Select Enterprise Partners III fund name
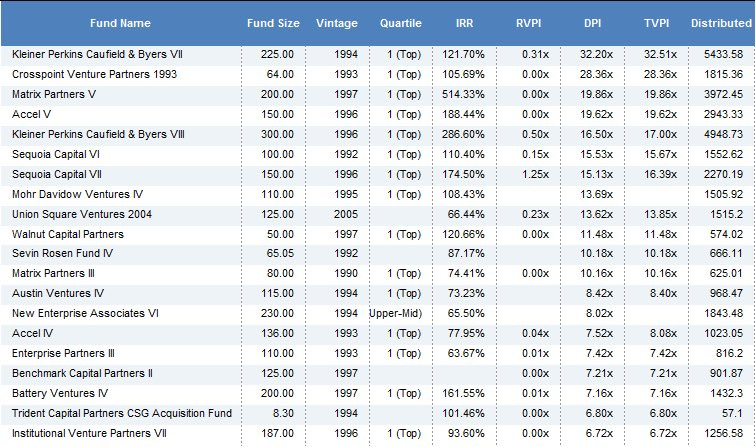 pos(63,354)
